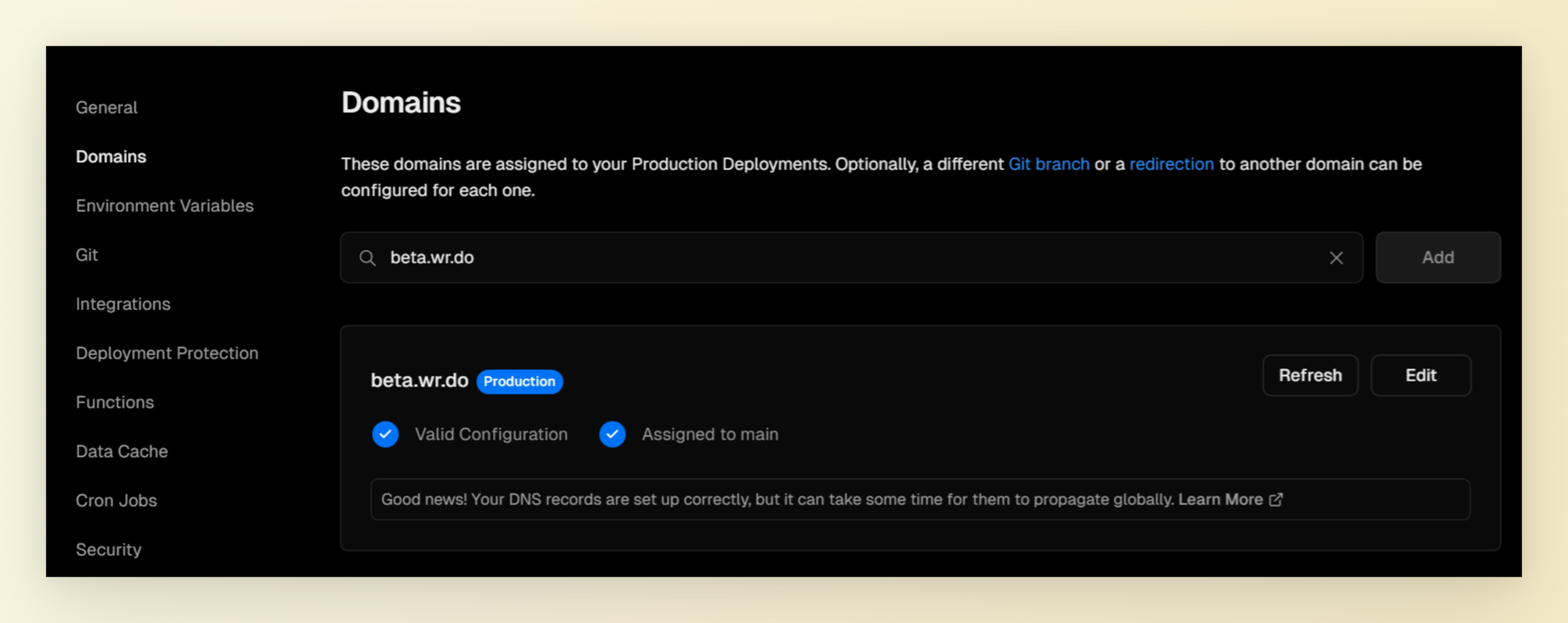The height and width of the screenshot is (623, 1568).
Task: Click the blue Production badge
Action: pos(519,381)
